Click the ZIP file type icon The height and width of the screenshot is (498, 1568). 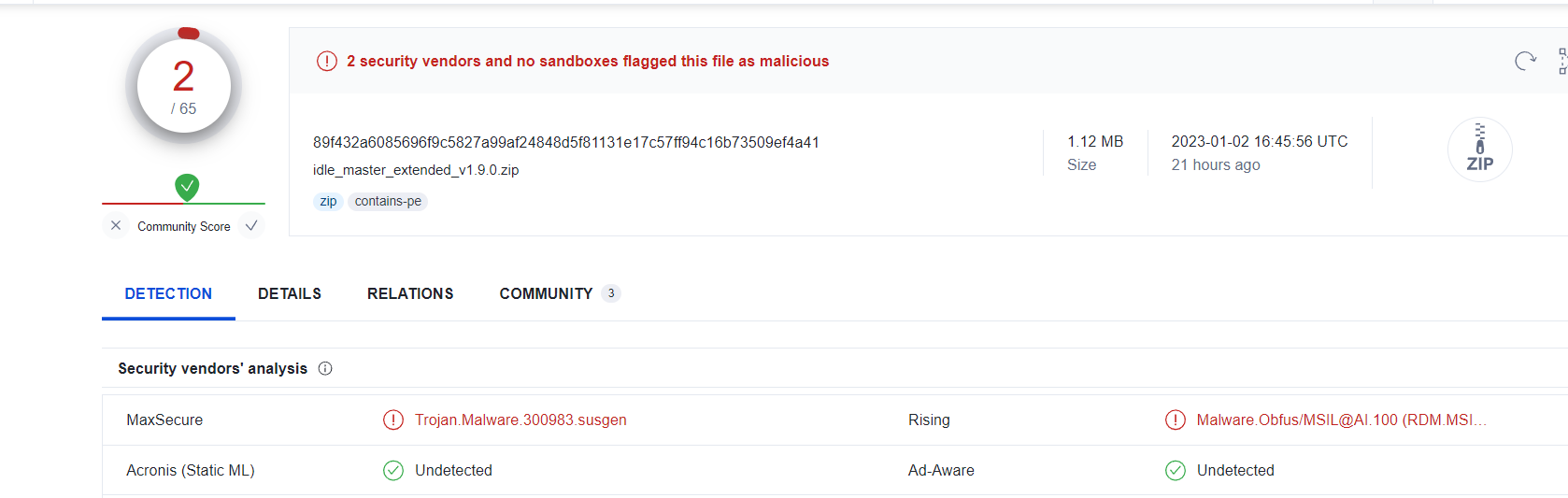pos(1479,149)
